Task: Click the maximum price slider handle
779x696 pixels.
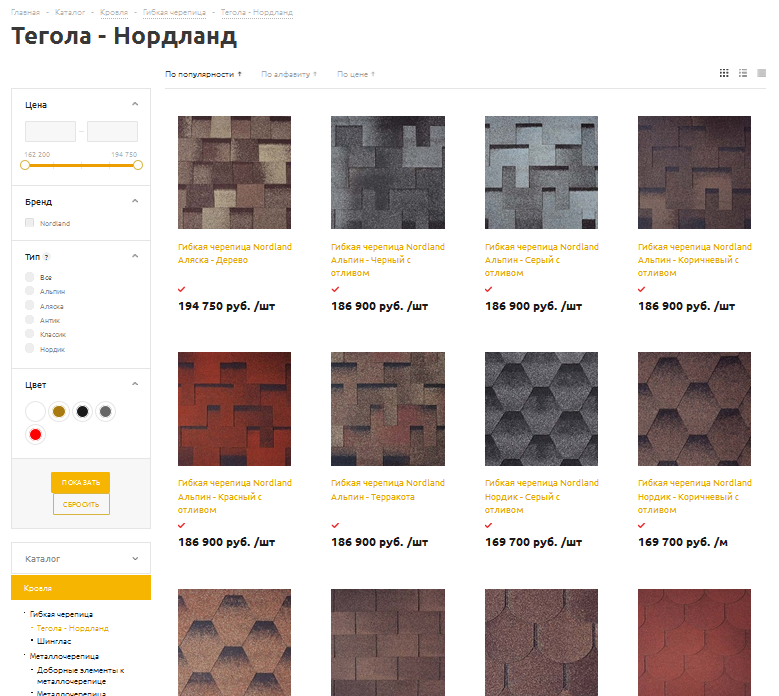Action: pyautogui.click(x=138, y=165)
